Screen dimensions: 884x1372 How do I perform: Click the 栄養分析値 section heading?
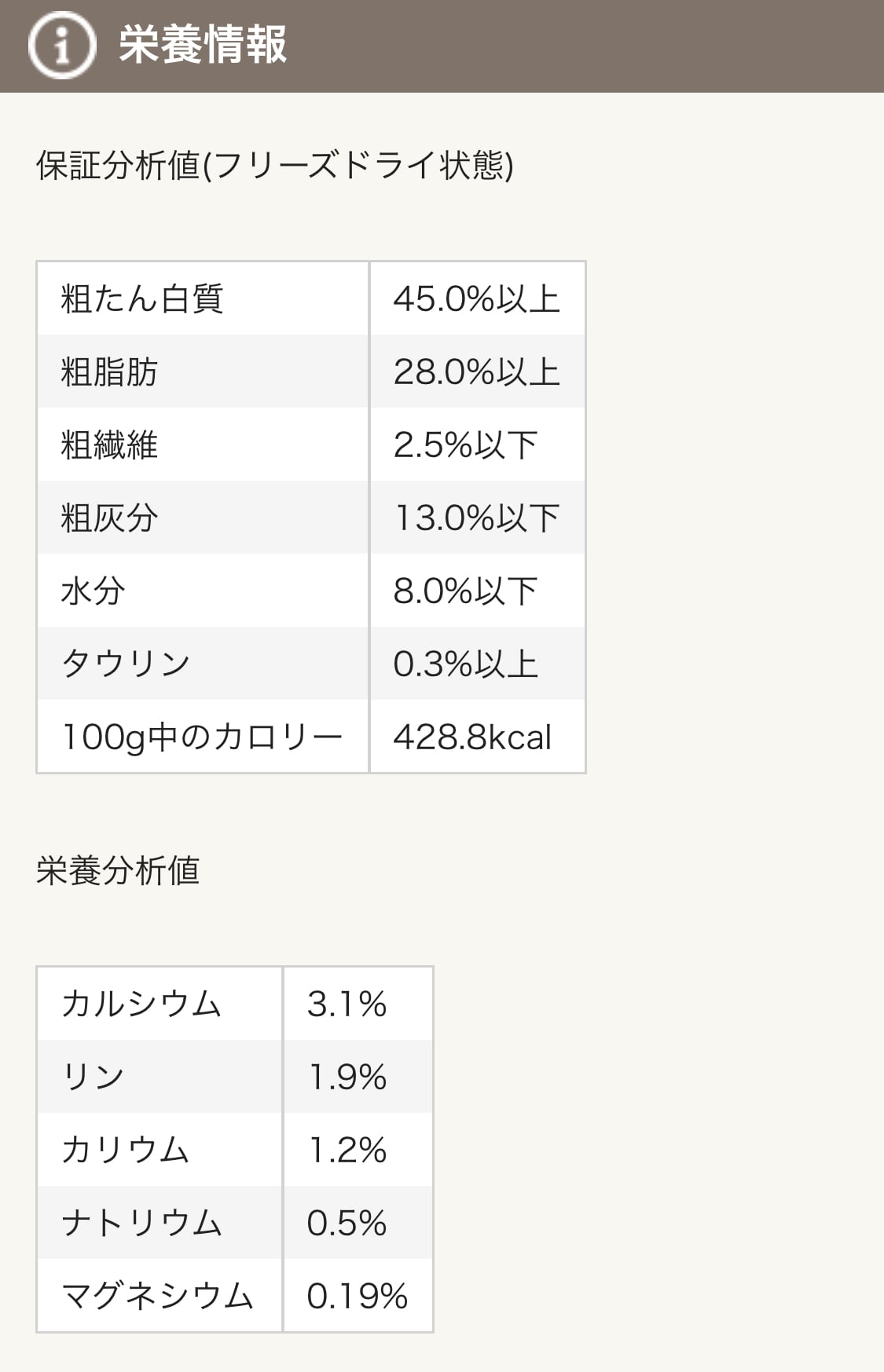point(118,871)
